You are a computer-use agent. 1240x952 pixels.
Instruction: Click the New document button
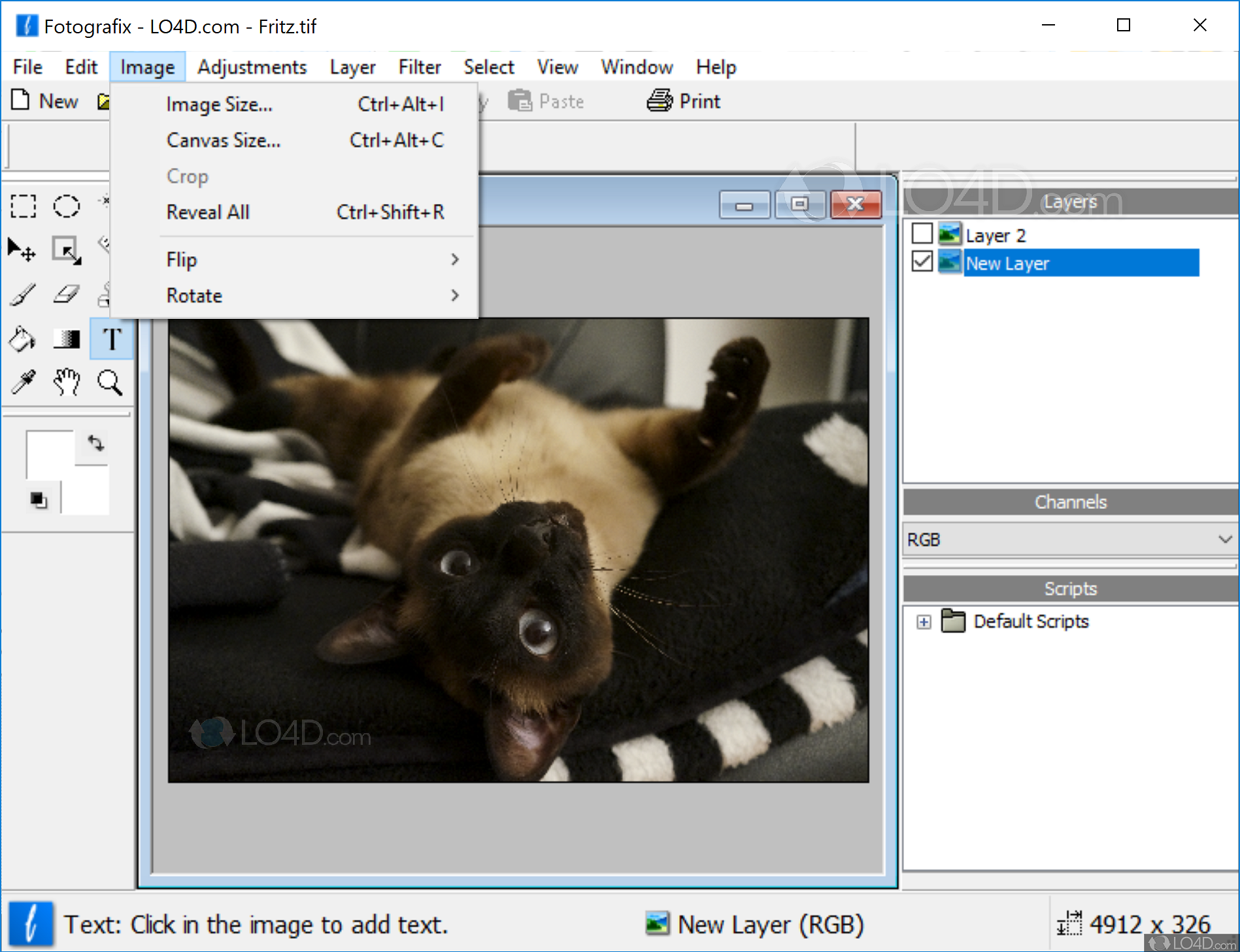click(44, 101)
